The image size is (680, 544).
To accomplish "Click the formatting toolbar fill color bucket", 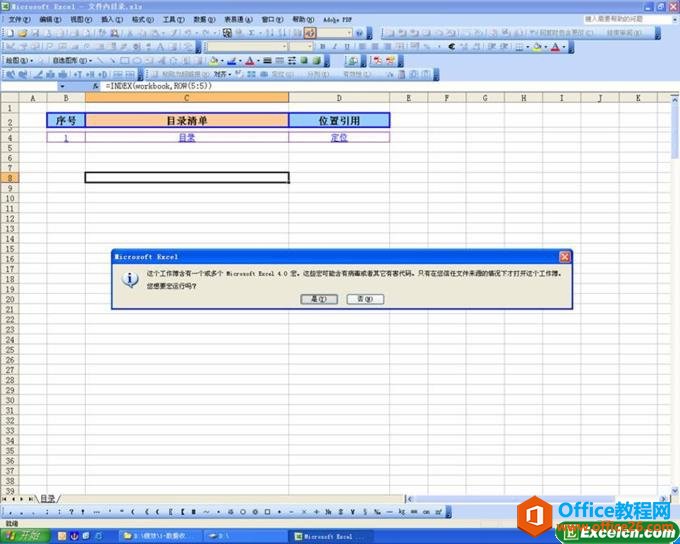I will pyautogui.click(x=537, y=47).
